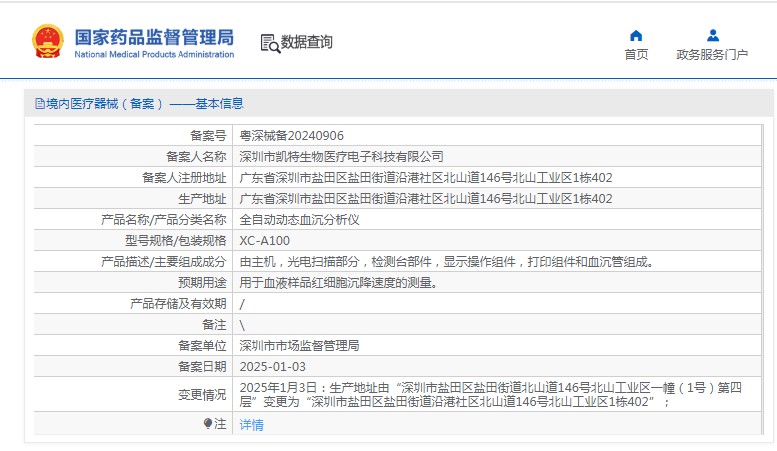Click the document icon beside 境内医疗器械

coord(40,104)
